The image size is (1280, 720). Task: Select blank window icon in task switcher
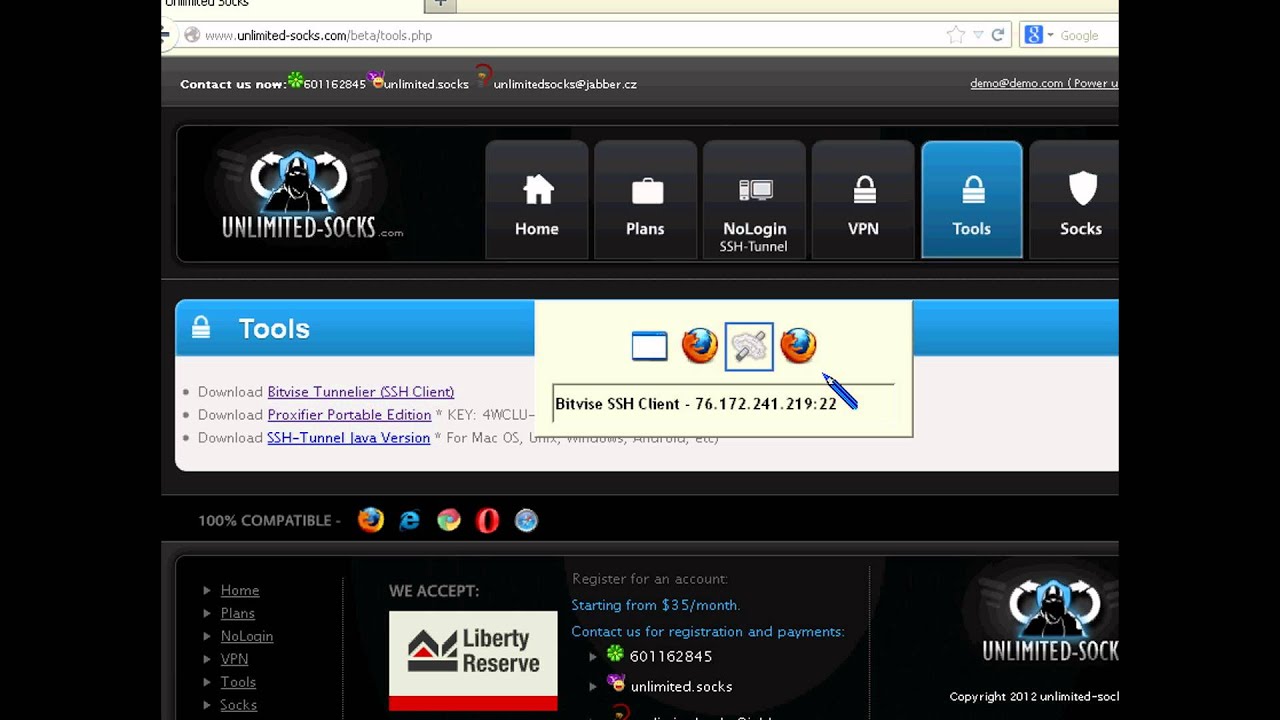tap(650, 347)
